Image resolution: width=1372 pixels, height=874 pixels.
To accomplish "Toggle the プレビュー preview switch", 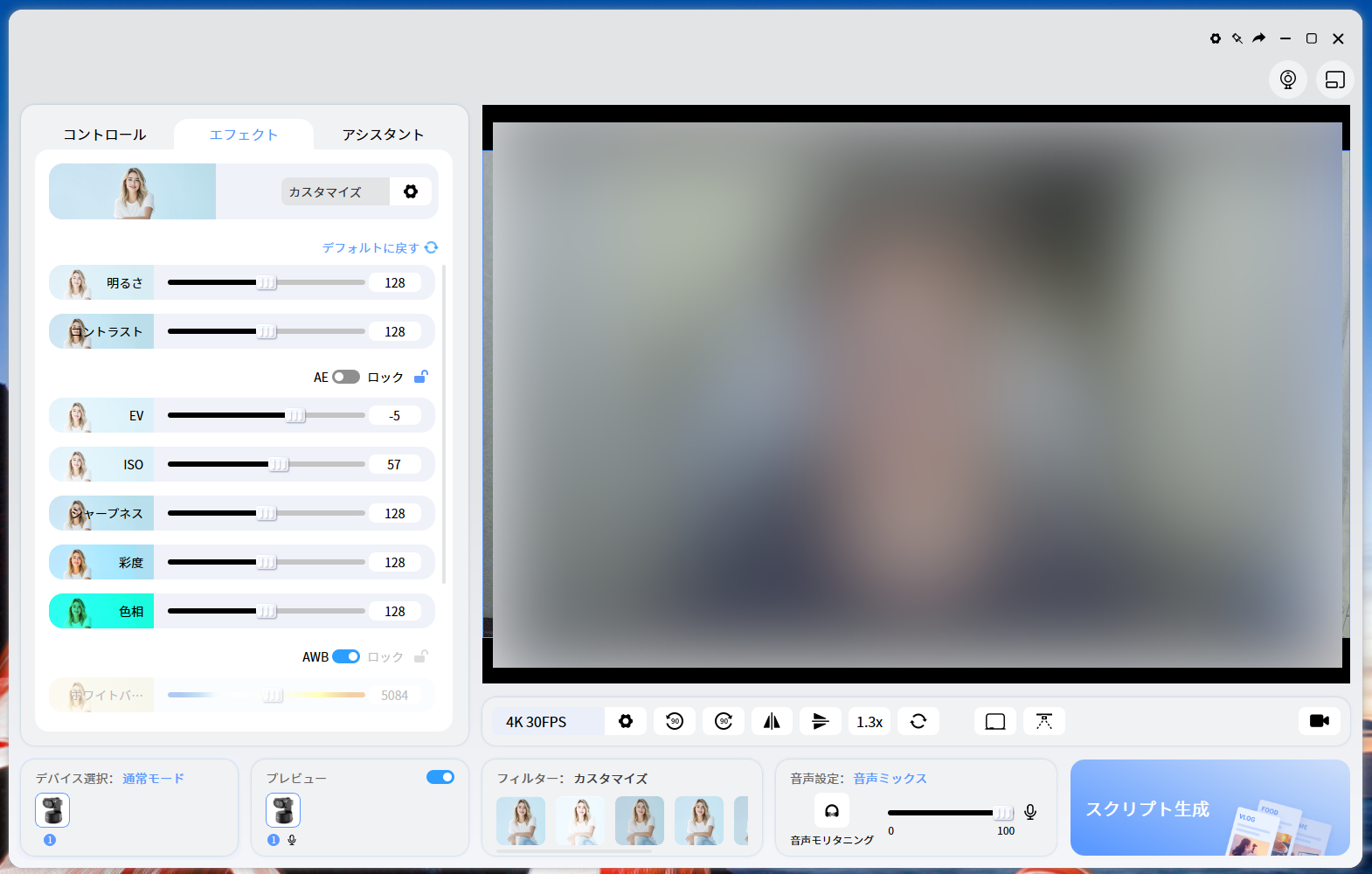I will tap(440, 777).
